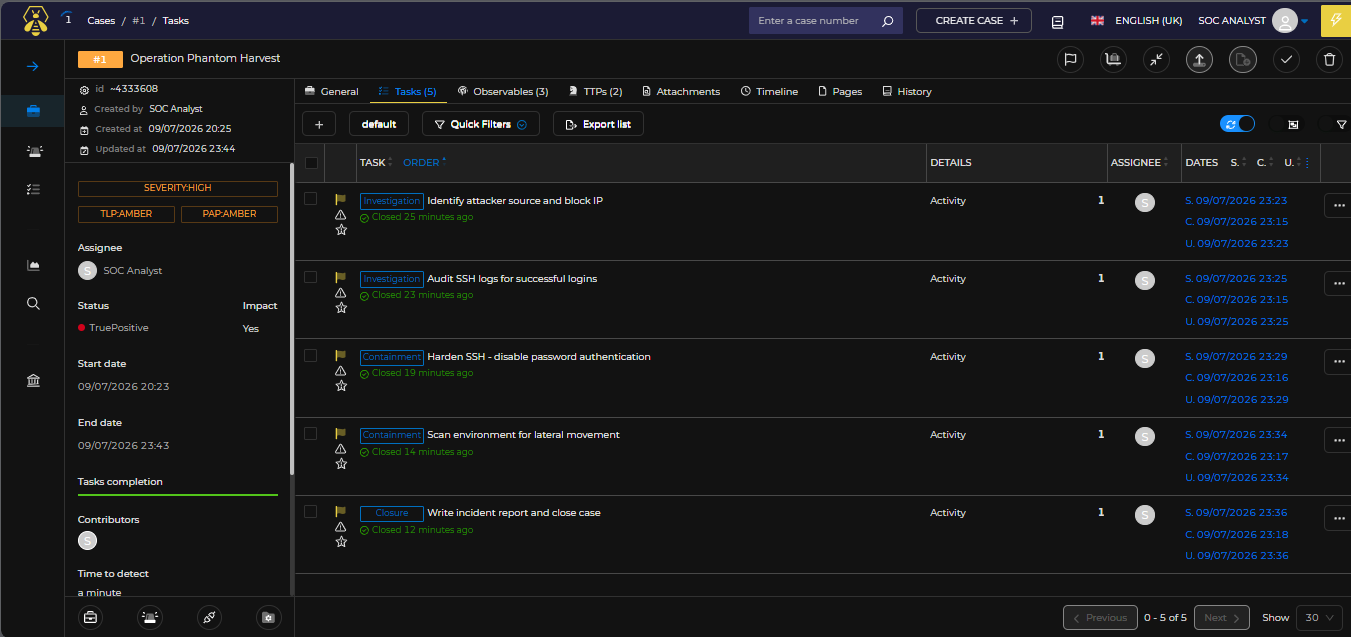The height and width of the screenshot is (637, 1351).
Task: Star the 'Write incident report' task
Action: [341, 542]
